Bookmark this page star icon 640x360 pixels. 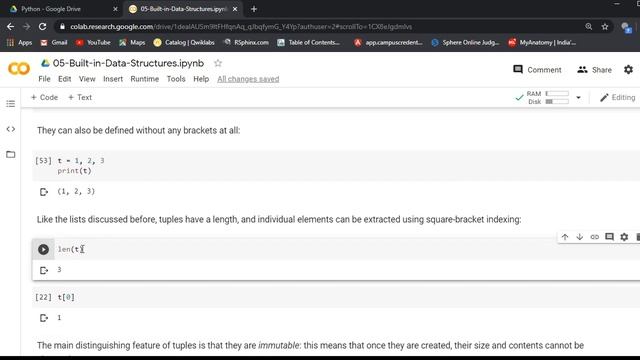(x=605, y=27)
